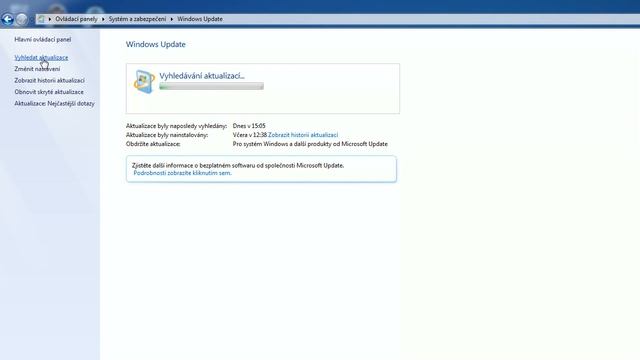Expand arrow before Ovládací panely breadcrumb

tap(50, 19)
